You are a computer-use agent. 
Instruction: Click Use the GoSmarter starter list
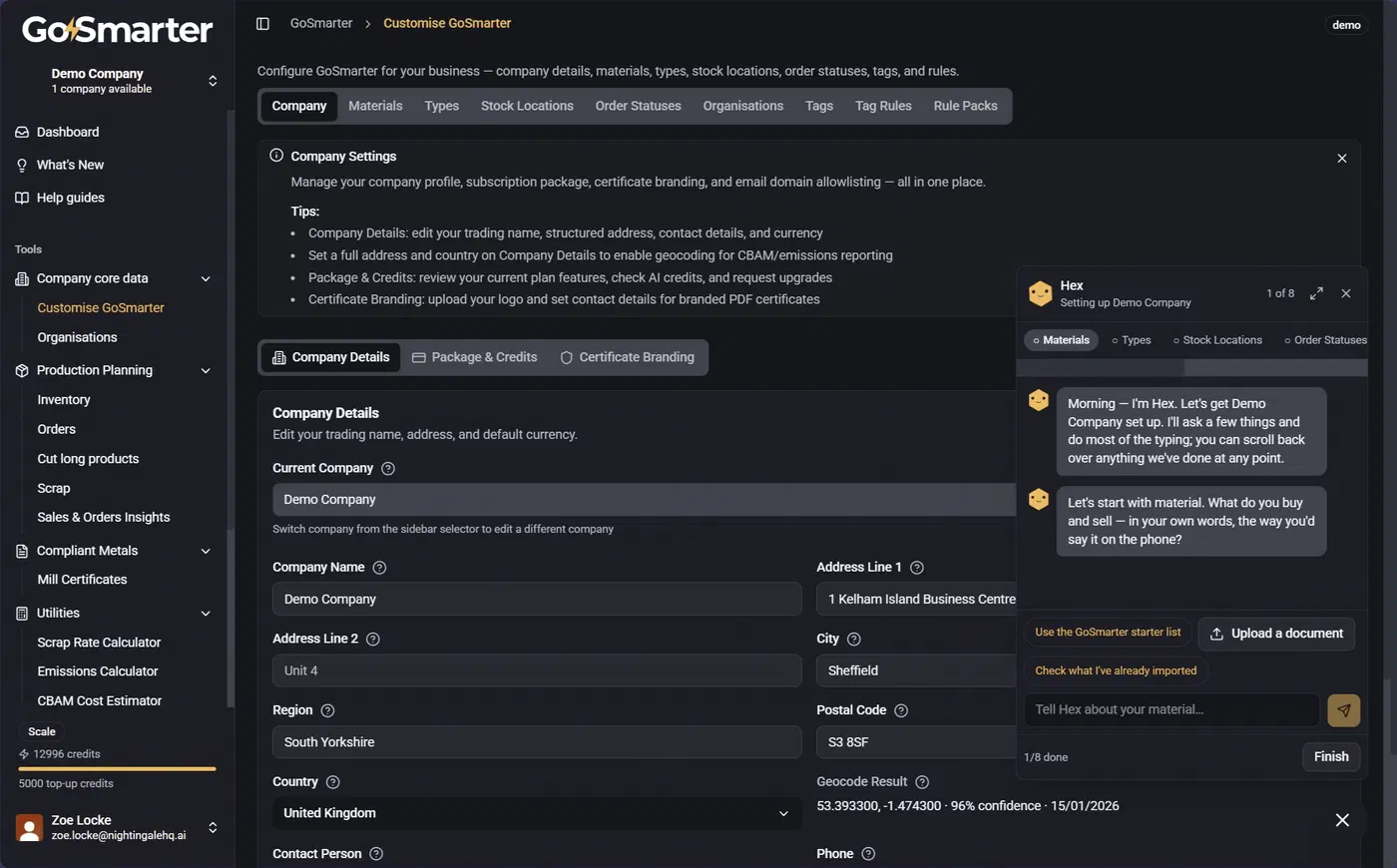coord(1108,633)
